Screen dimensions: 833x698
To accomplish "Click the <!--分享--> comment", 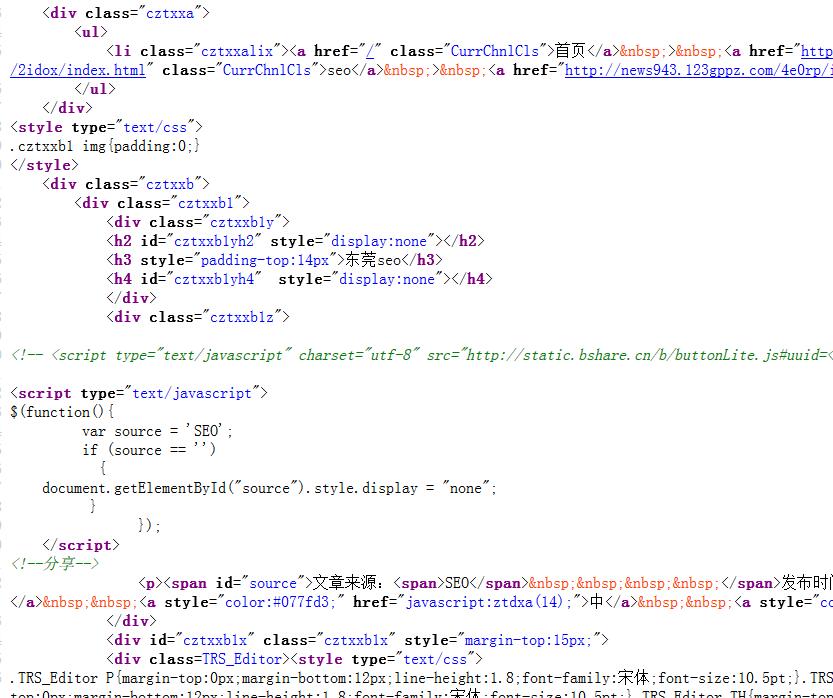I will click(54, 564).
